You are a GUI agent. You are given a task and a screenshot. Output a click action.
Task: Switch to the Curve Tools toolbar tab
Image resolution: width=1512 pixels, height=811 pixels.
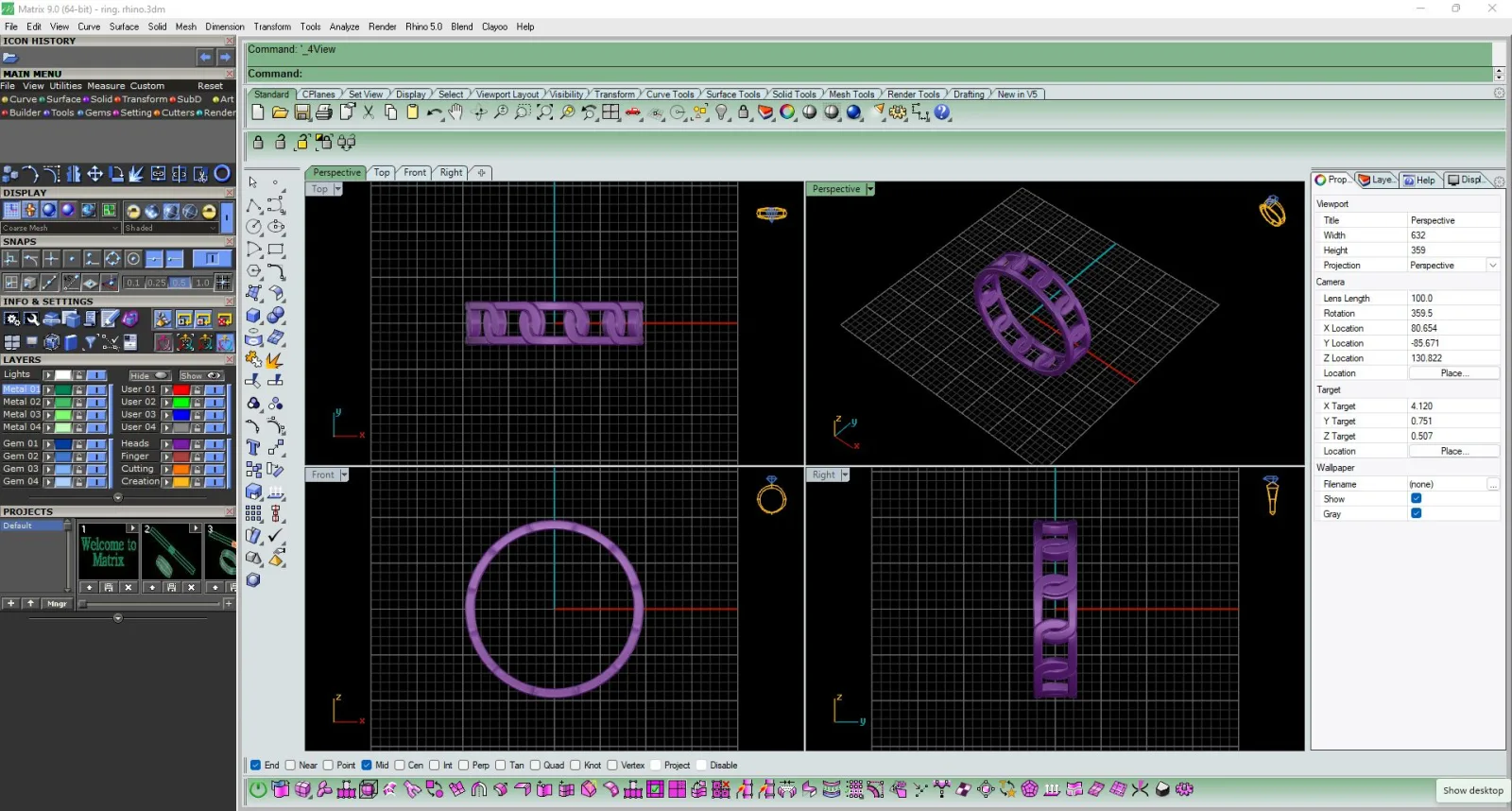[670, 95]
